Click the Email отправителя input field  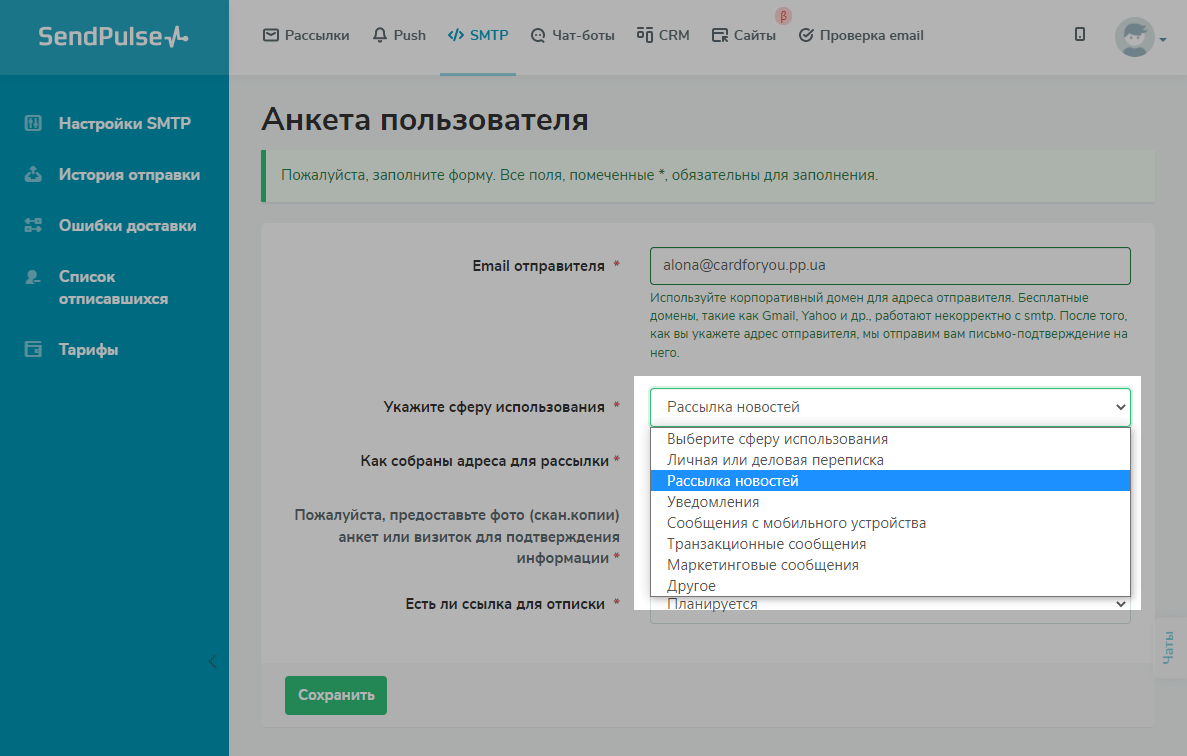click(x=889, y=266)
